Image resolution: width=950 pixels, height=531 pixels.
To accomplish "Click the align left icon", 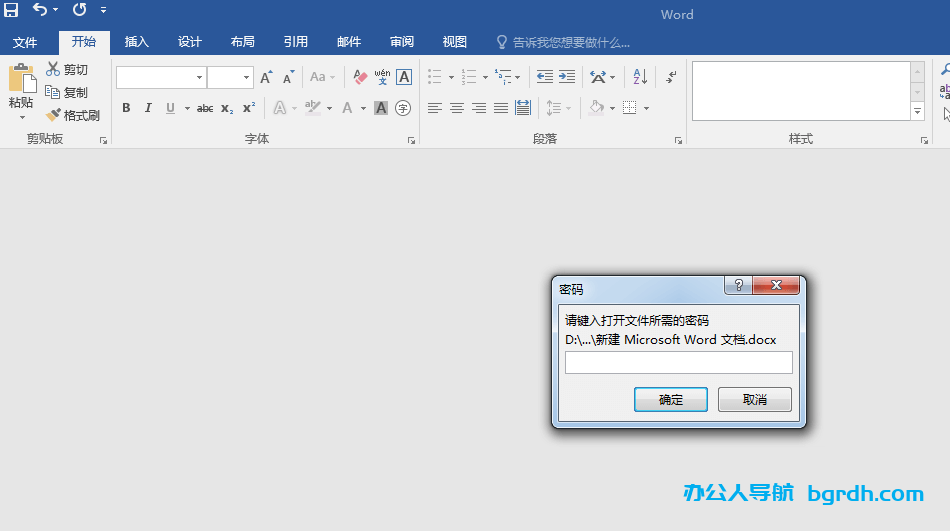I will [x=435, y=108].
